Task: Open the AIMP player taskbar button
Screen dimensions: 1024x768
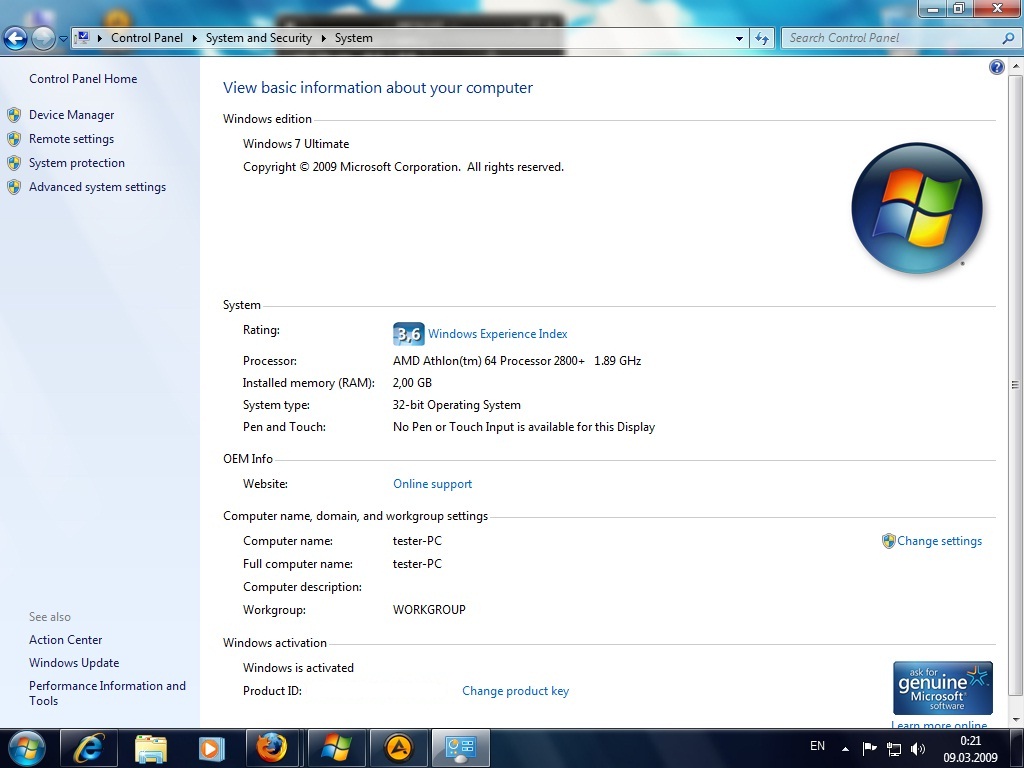Action: coord(399,748)
